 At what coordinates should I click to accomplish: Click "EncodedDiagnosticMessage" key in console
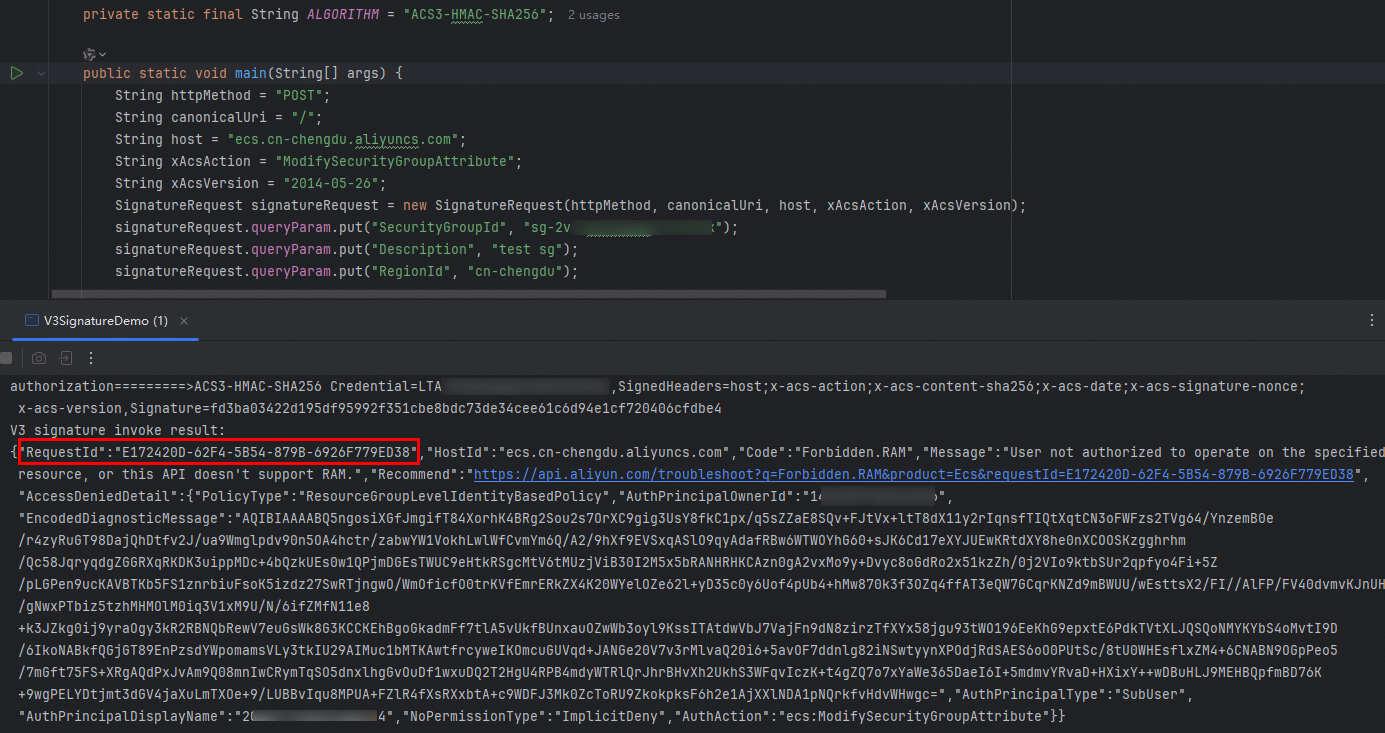121,518
